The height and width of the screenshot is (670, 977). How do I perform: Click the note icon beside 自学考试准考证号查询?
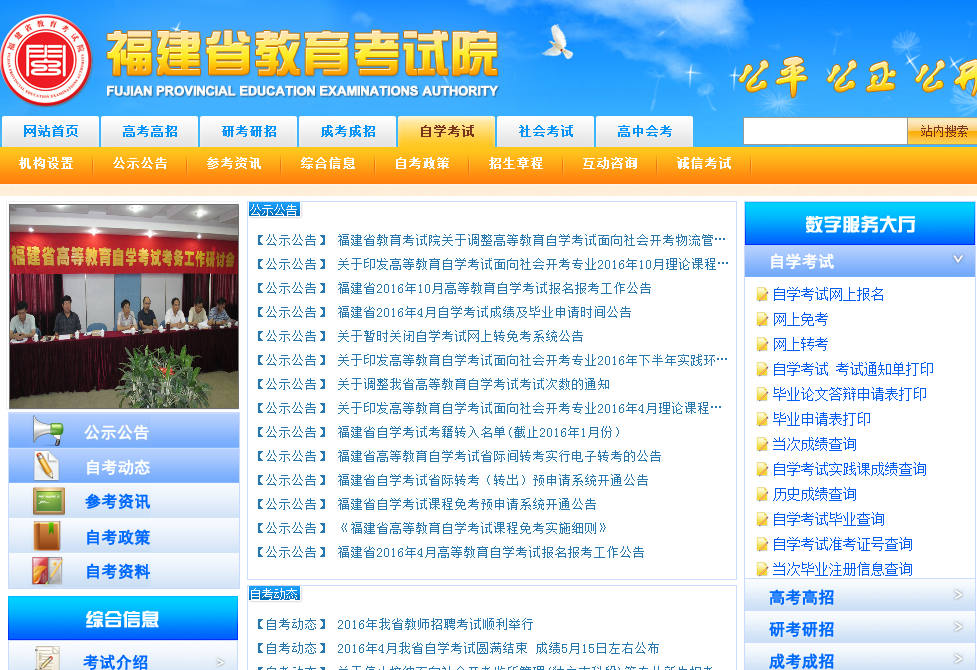tap(761, 544)
